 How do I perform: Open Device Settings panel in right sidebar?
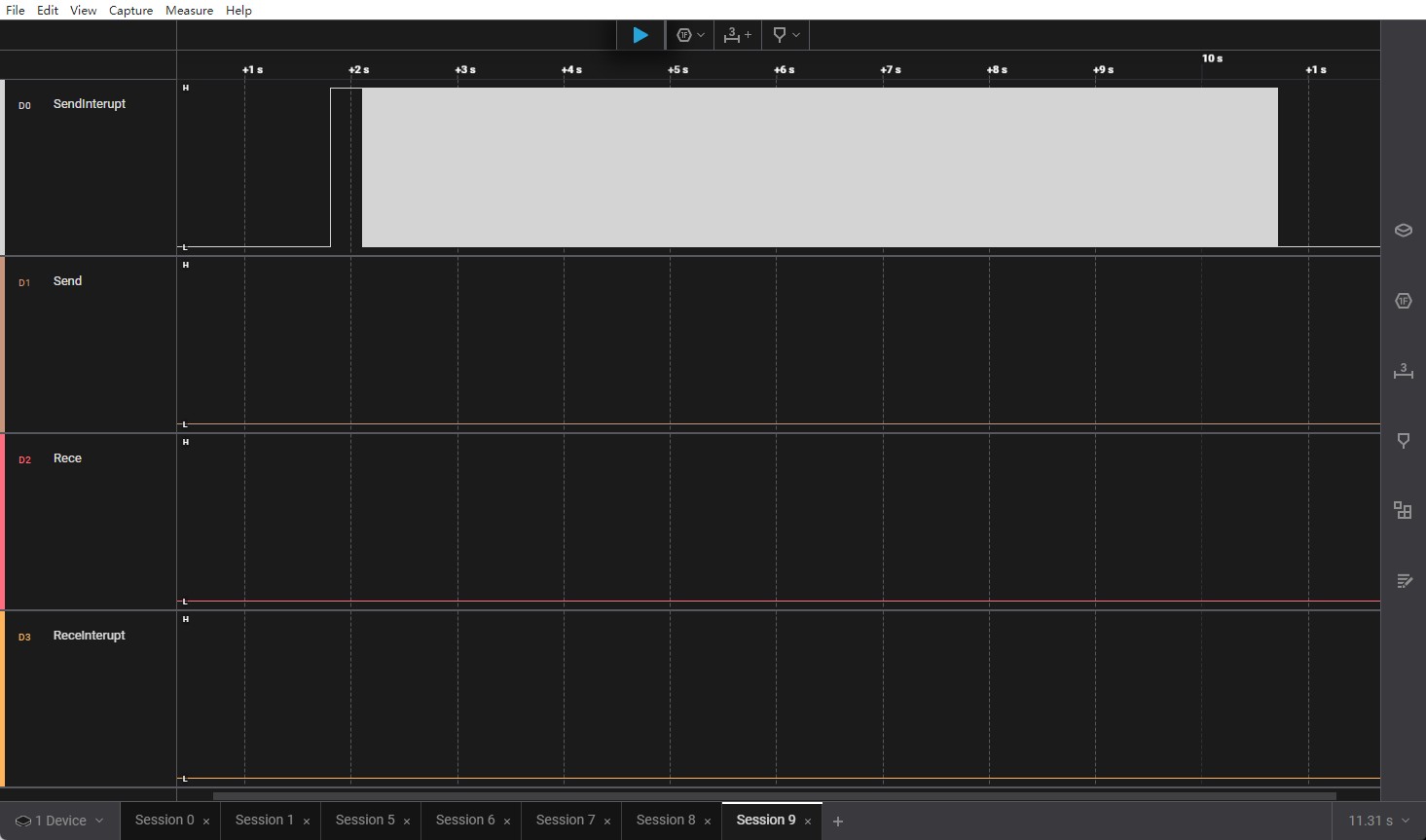click(x=1403, y=231)
